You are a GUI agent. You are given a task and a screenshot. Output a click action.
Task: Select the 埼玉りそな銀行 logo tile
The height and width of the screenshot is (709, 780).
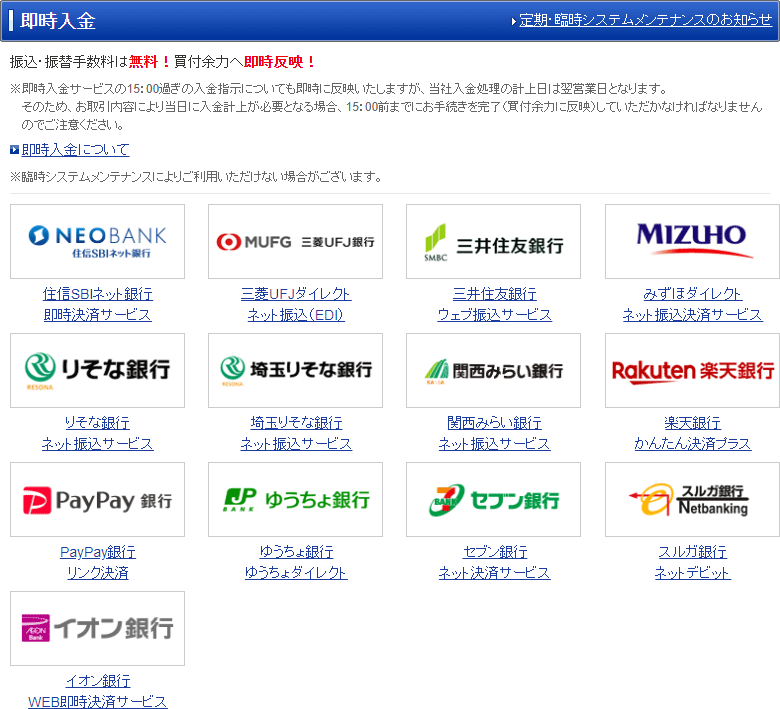(x=295, y=371)
